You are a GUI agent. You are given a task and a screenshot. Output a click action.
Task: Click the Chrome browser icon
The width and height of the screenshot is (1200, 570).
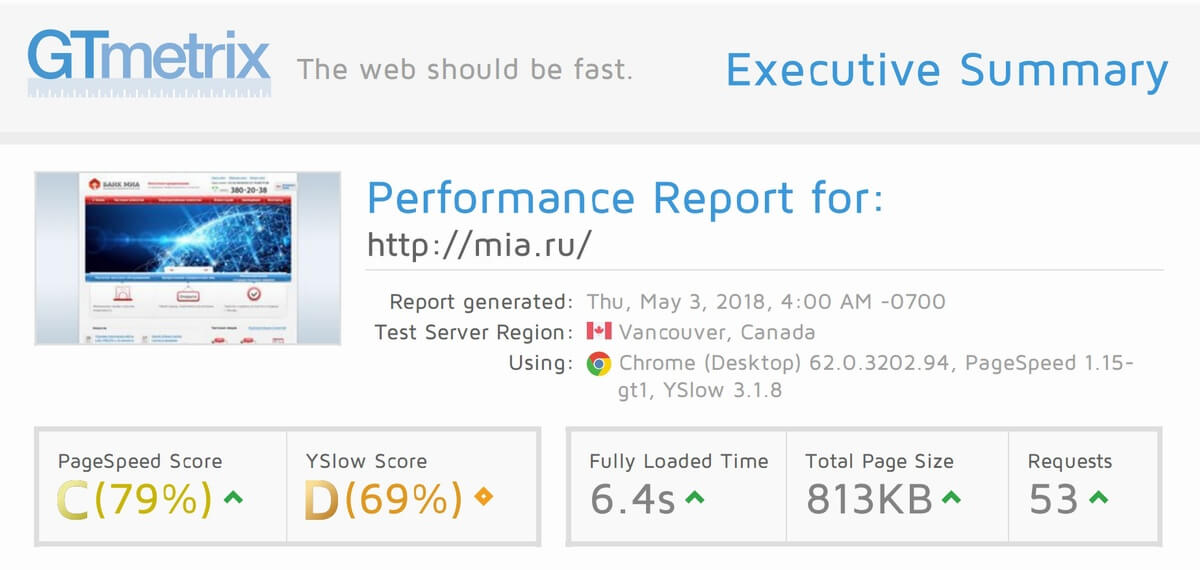[598, 363]
